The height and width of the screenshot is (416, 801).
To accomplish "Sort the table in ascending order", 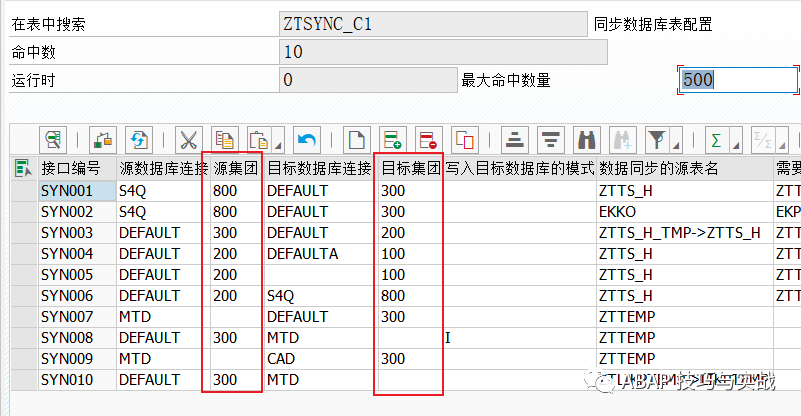I will click(x=514, y=140).
